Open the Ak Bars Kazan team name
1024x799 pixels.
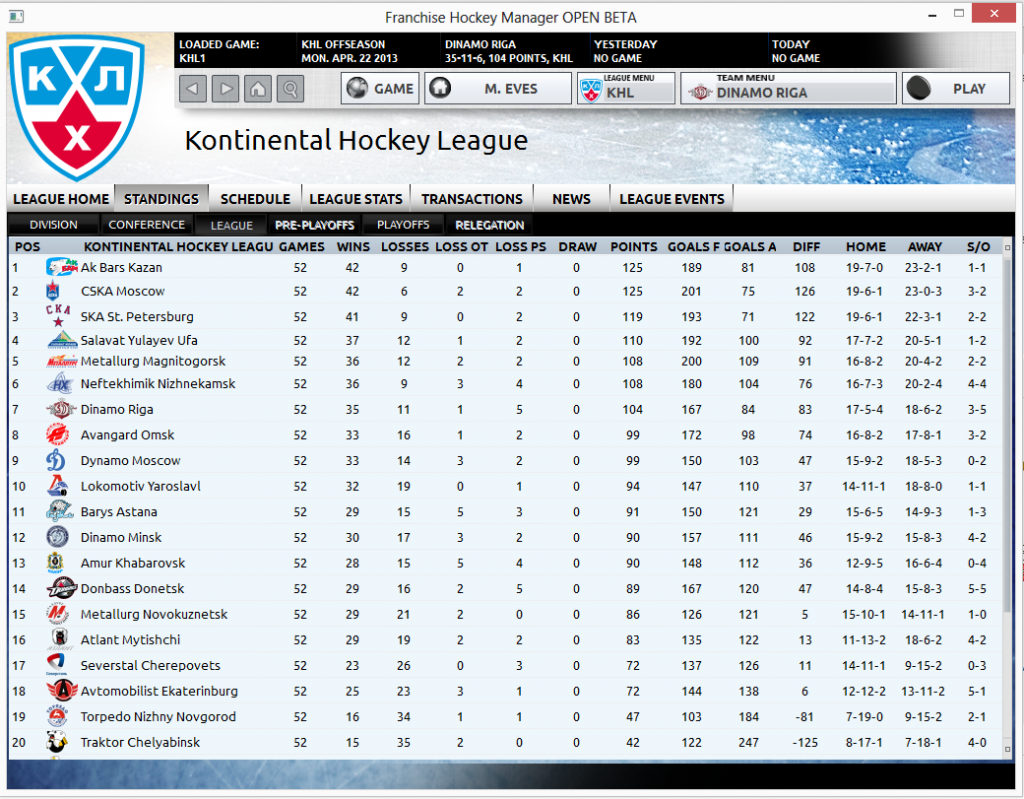pos(121,267)
